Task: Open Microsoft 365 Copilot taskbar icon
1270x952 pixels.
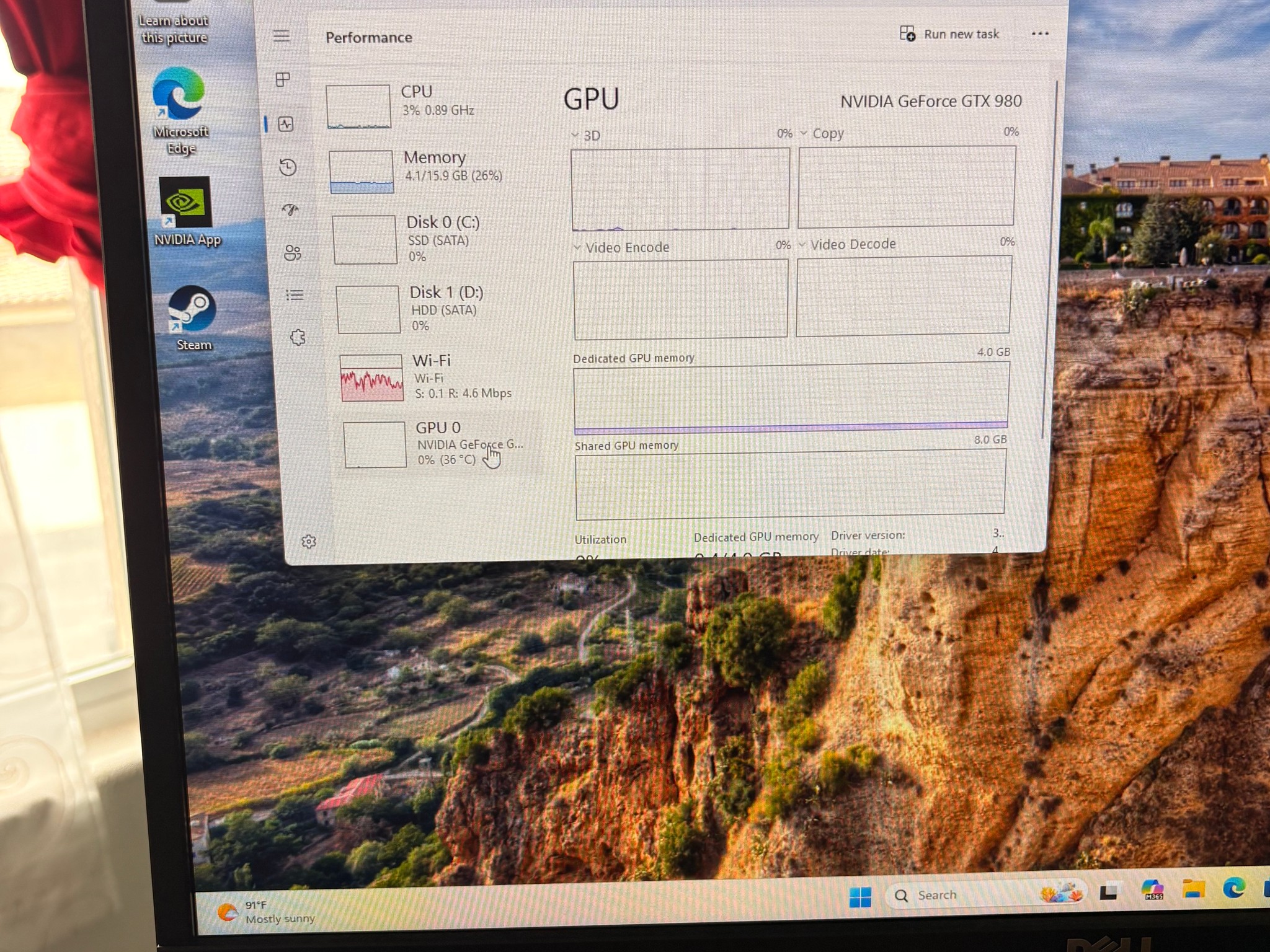Action: click(x=1152, y=890)
